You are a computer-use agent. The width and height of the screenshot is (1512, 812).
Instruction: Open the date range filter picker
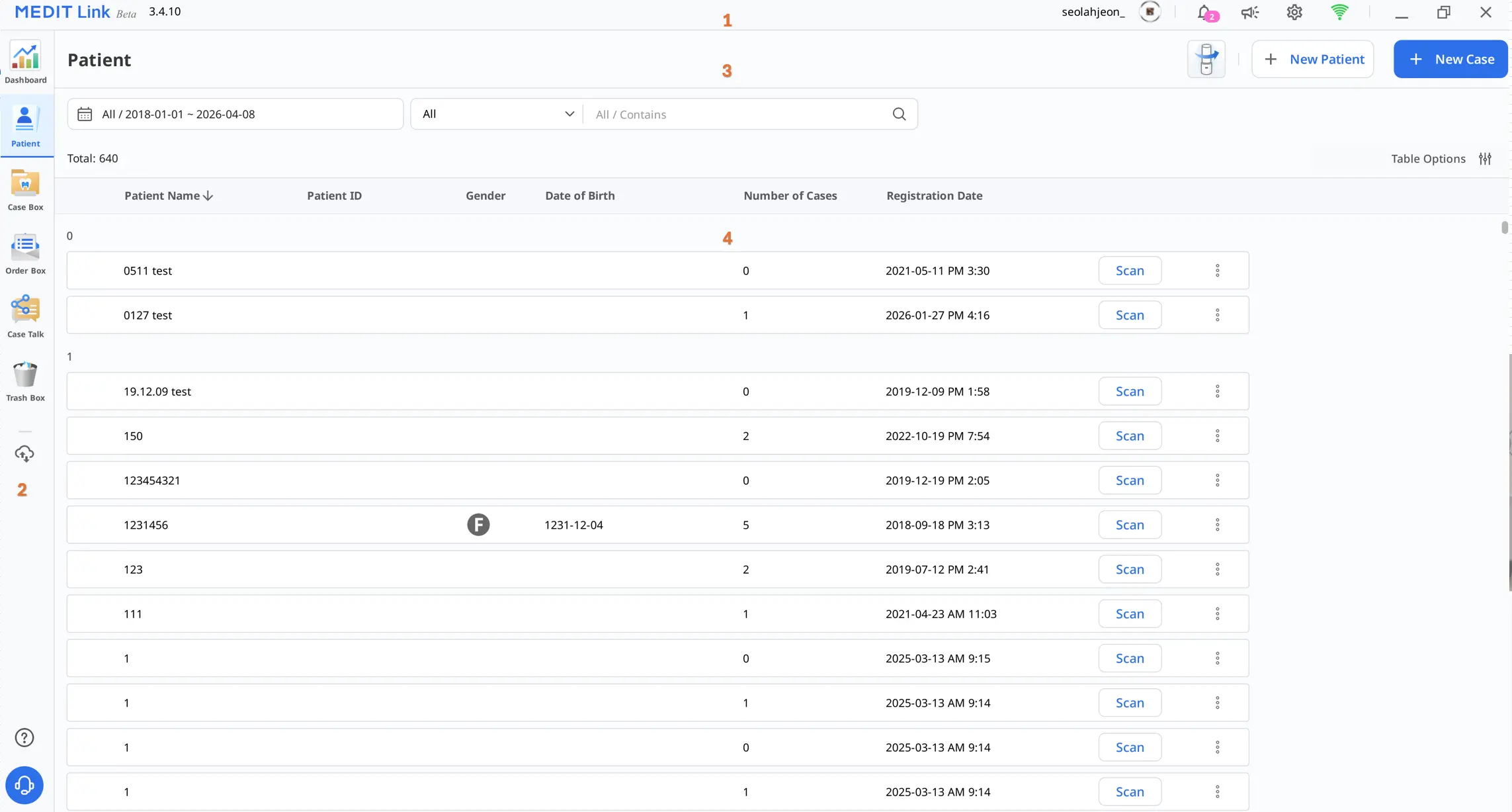point(235,114)
